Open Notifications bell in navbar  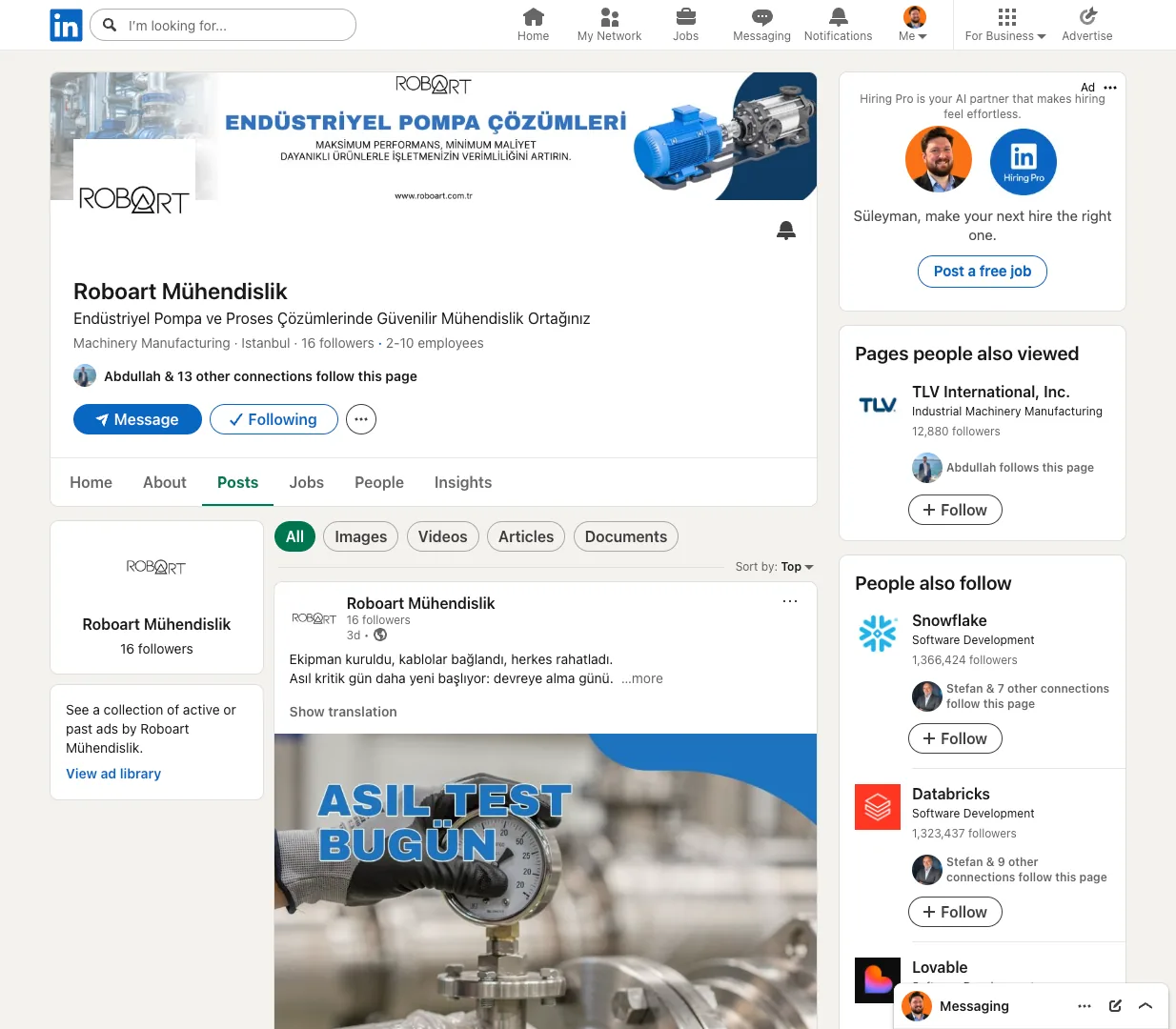(838, 17)
